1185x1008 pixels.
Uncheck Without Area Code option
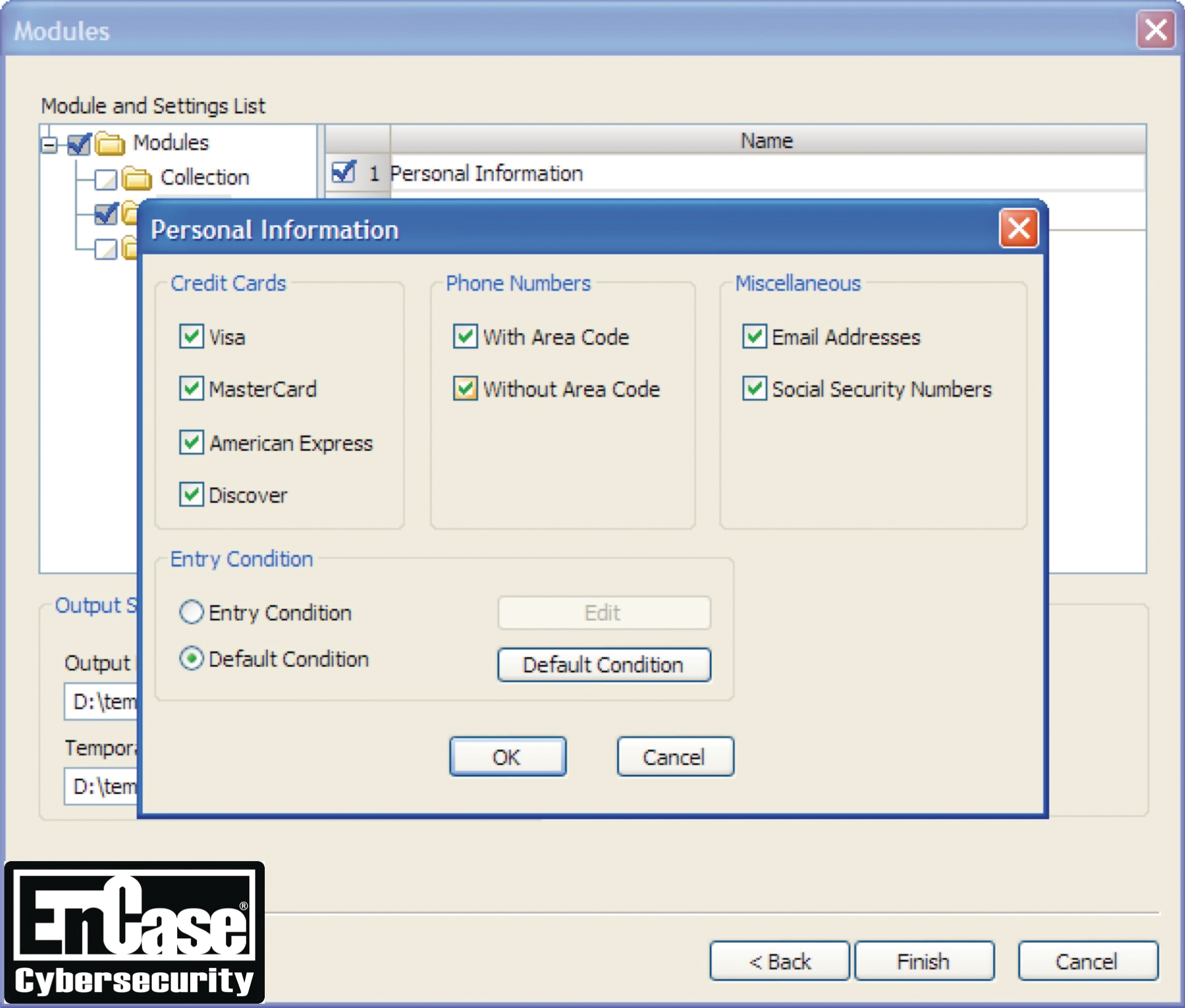point(465,389)
